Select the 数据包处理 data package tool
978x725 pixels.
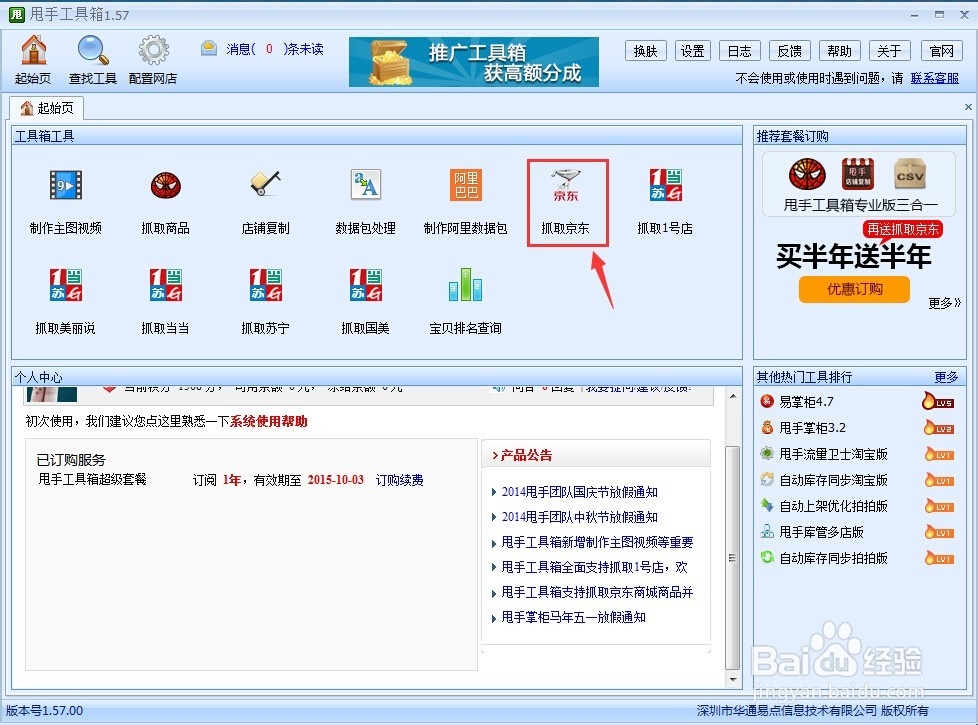point(364,196)
